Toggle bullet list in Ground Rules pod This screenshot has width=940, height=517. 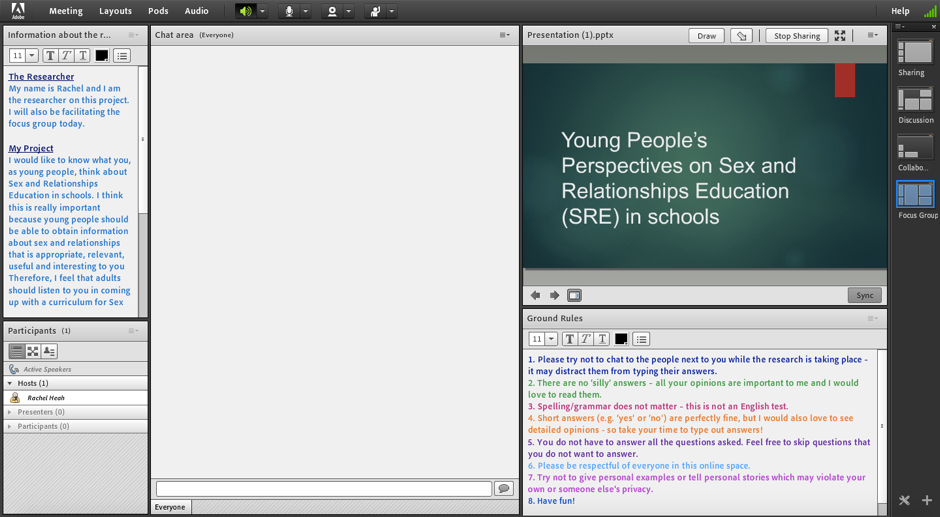click(641, 339)
